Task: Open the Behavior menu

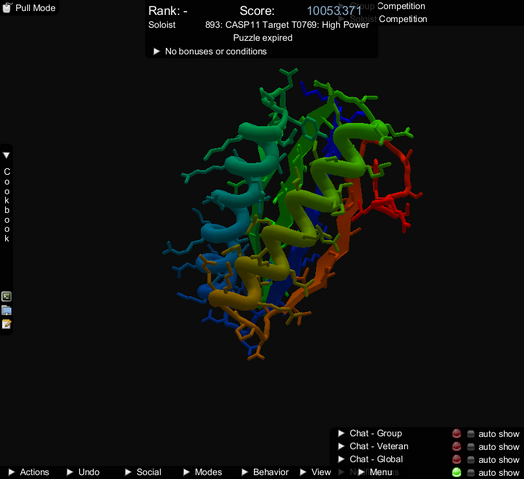Action: click(265, 472)
